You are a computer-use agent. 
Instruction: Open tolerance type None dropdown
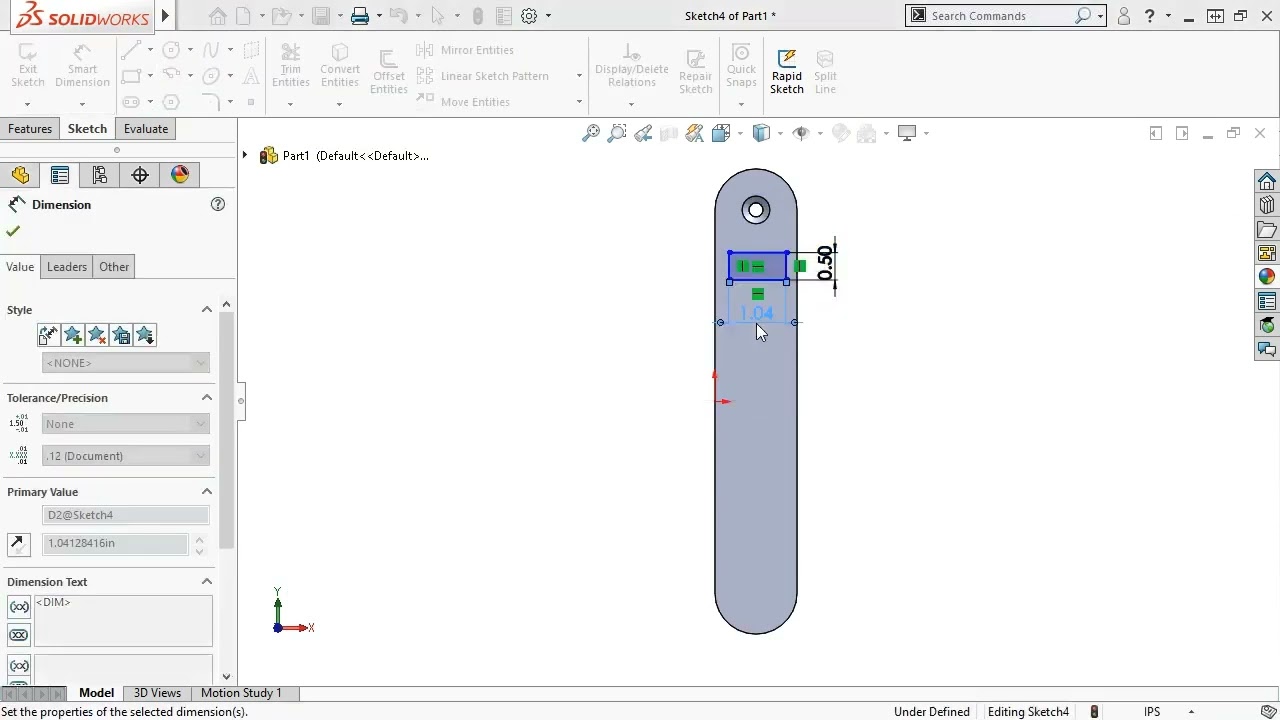126,424
